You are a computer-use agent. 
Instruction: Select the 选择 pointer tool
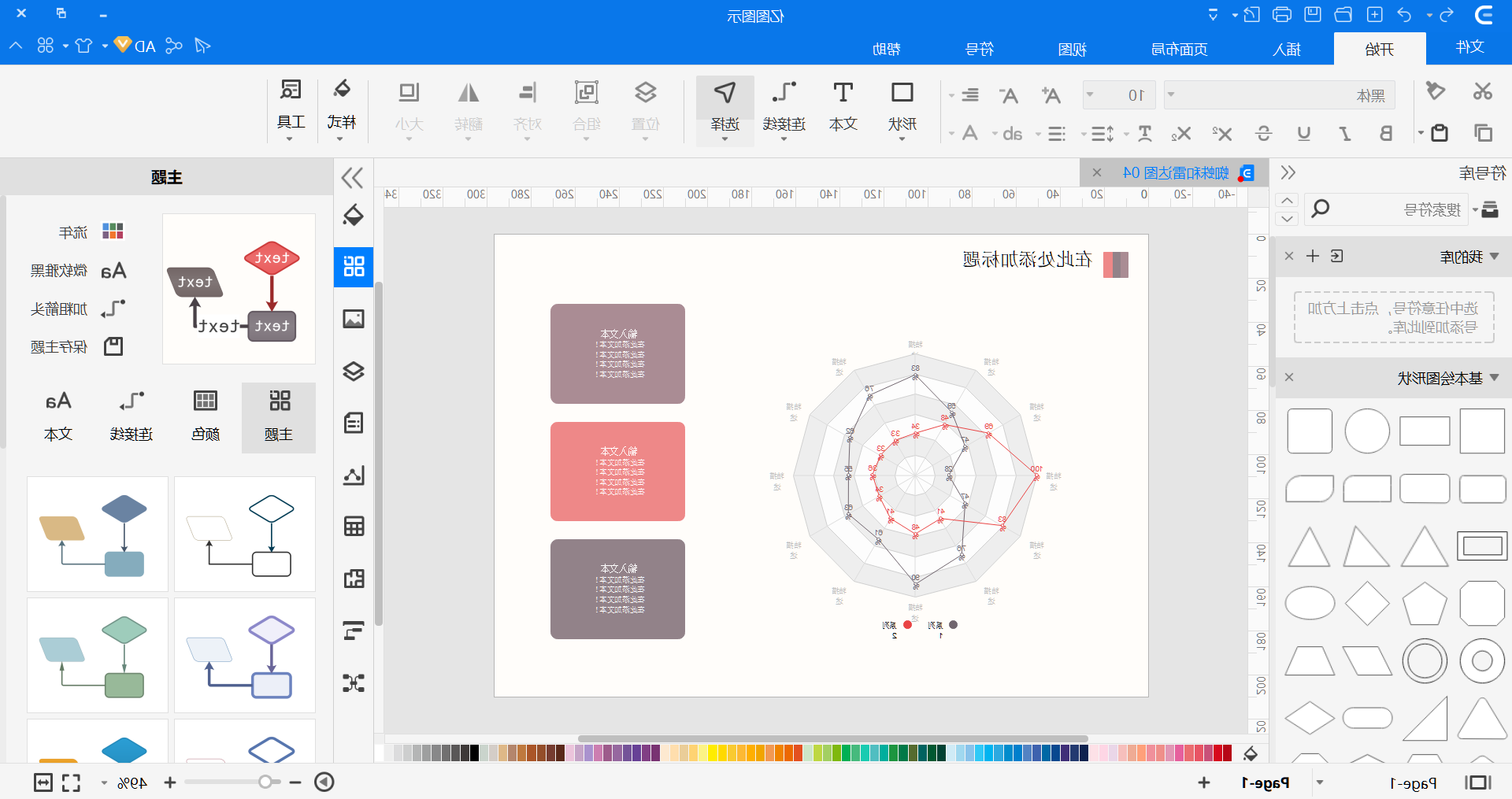tap(725, 110)
